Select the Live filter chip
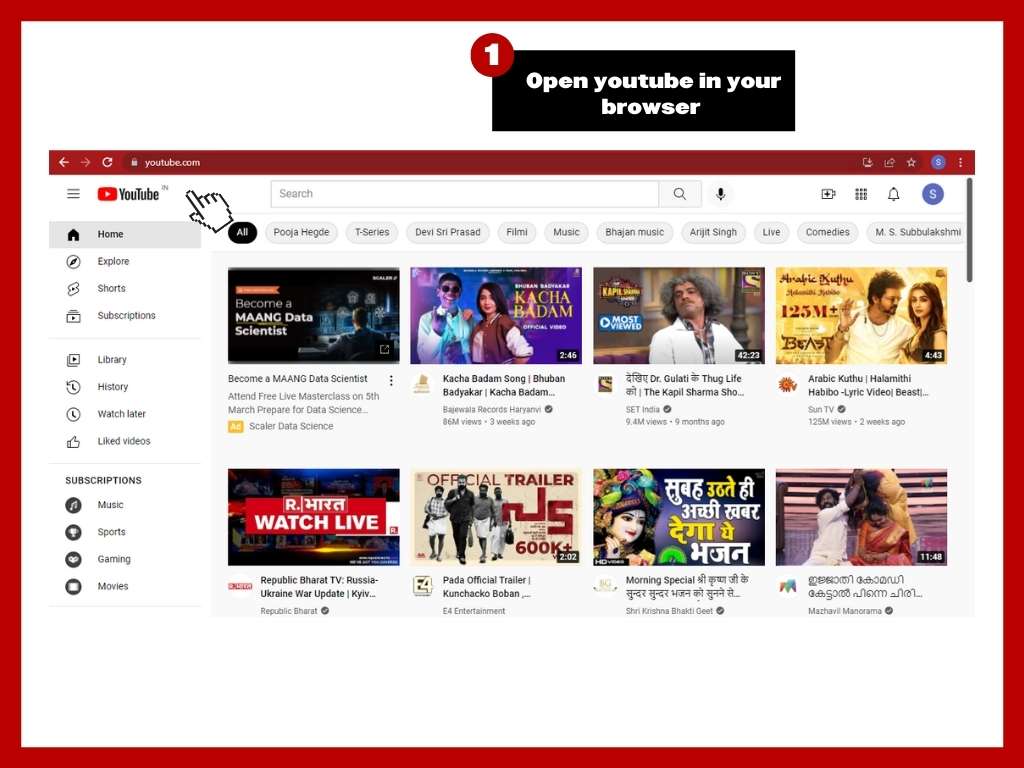 [x=771, y=232]
